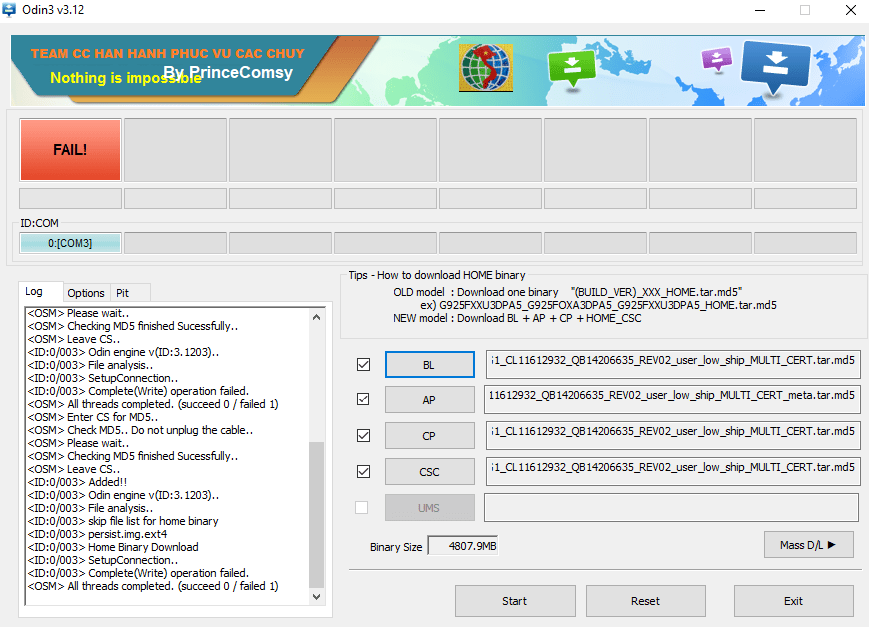Click the Odin3 app icon in title bar
The image size is (869, 627).
9,10
